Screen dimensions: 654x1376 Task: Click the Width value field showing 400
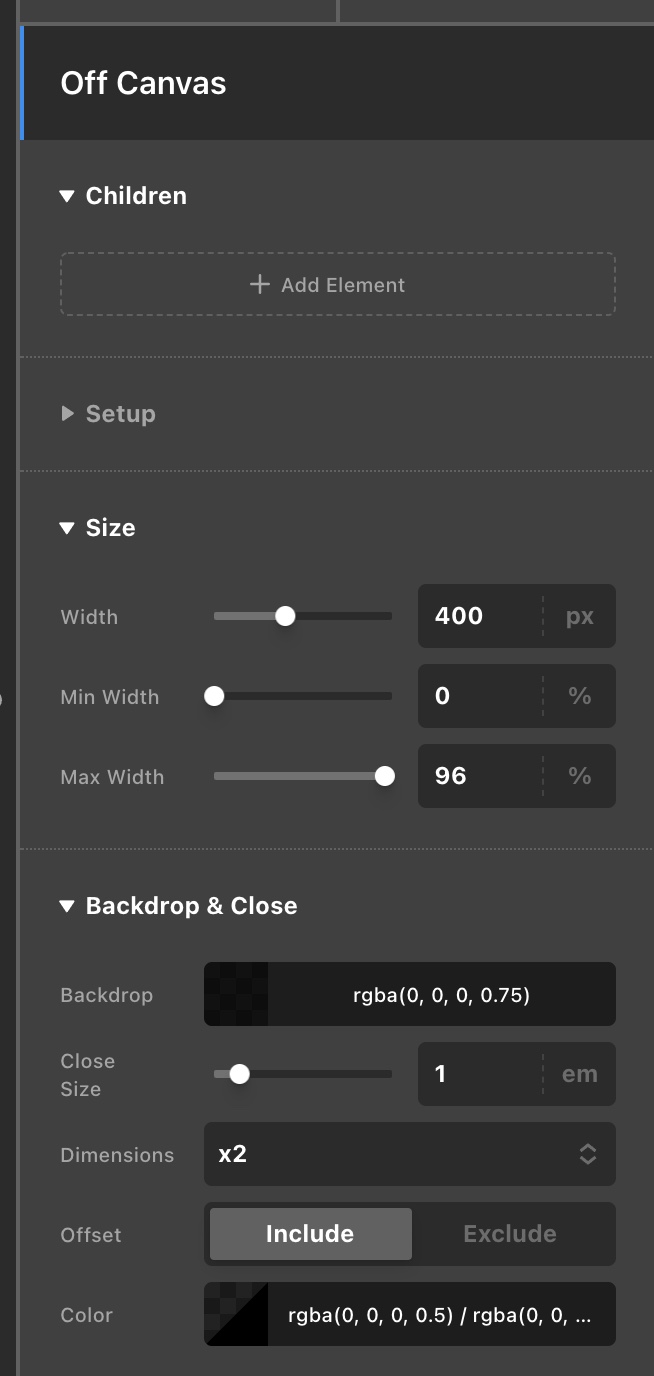480,616
